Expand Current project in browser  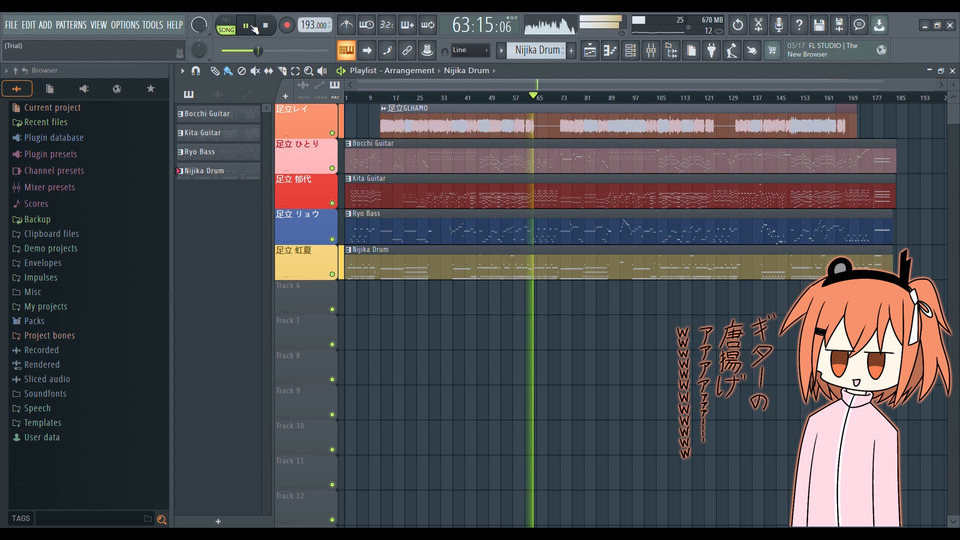click(x=52, y=108)
